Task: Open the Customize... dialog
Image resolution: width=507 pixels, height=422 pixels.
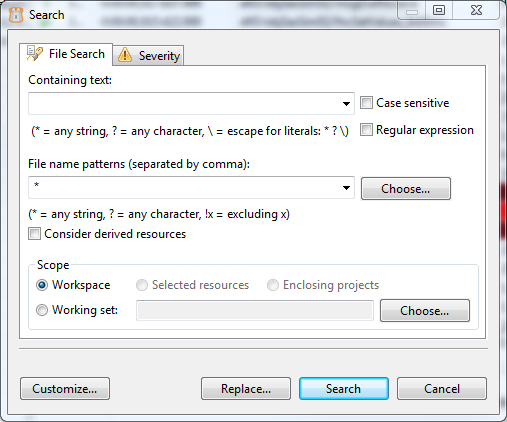Action: (x=65, y=389)
